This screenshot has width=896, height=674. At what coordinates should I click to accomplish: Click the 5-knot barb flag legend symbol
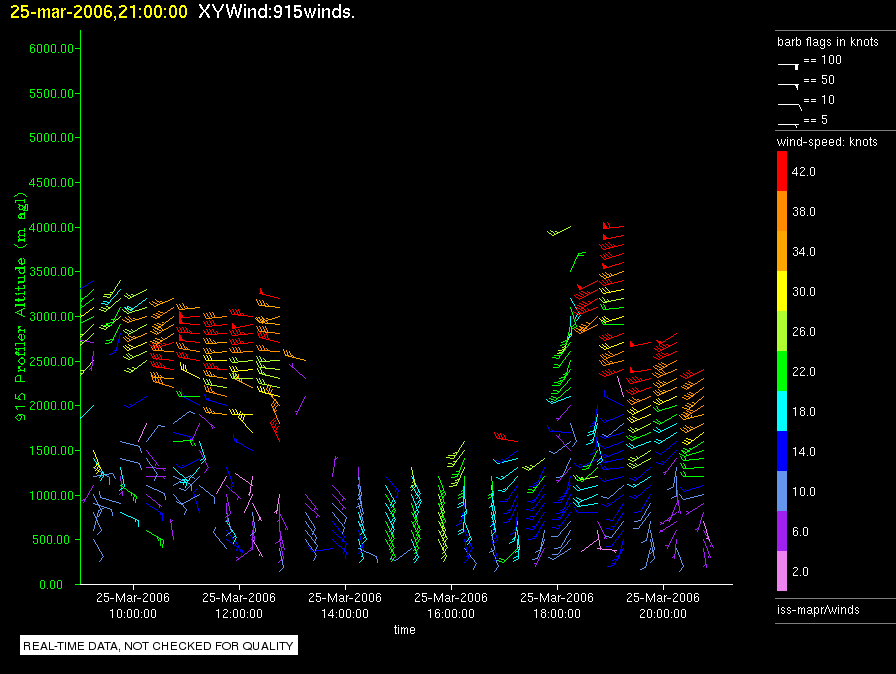(x=788, y=124)
